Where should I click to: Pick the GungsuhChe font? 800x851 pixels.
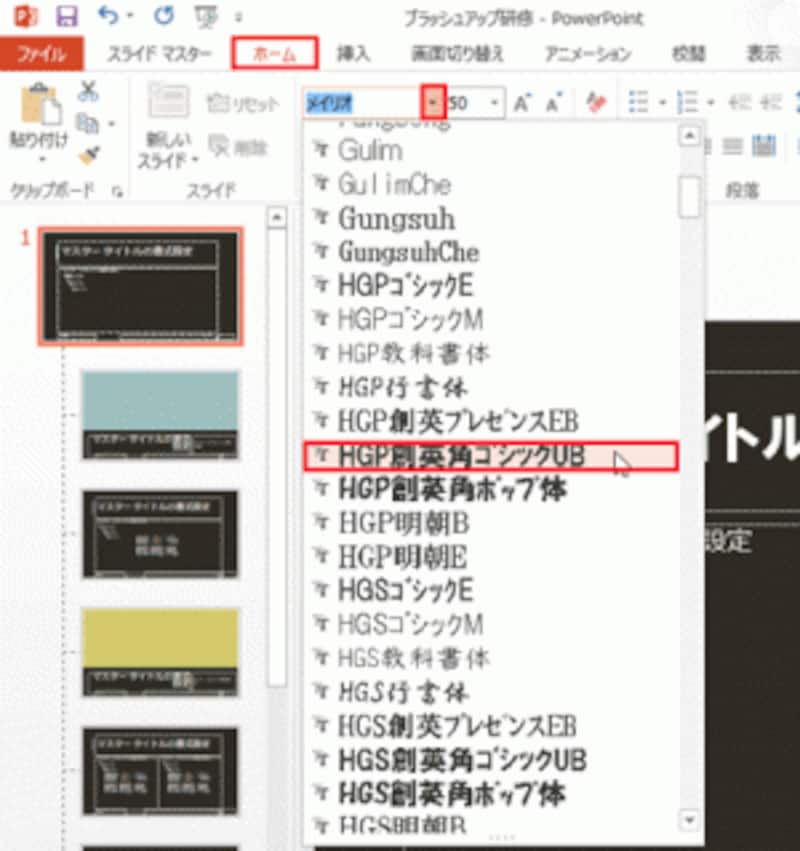coord(491,252)
